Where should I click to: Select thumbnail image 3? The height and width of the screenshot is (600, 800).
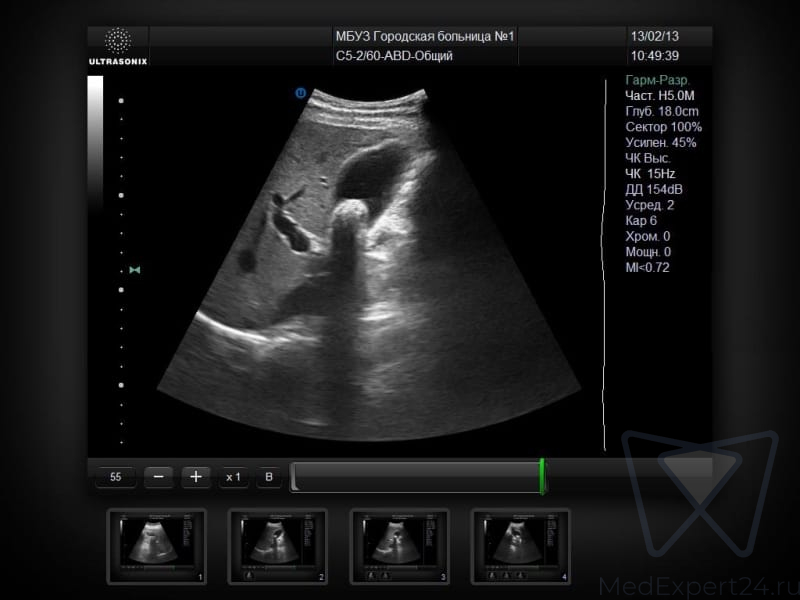click(400, 546)
